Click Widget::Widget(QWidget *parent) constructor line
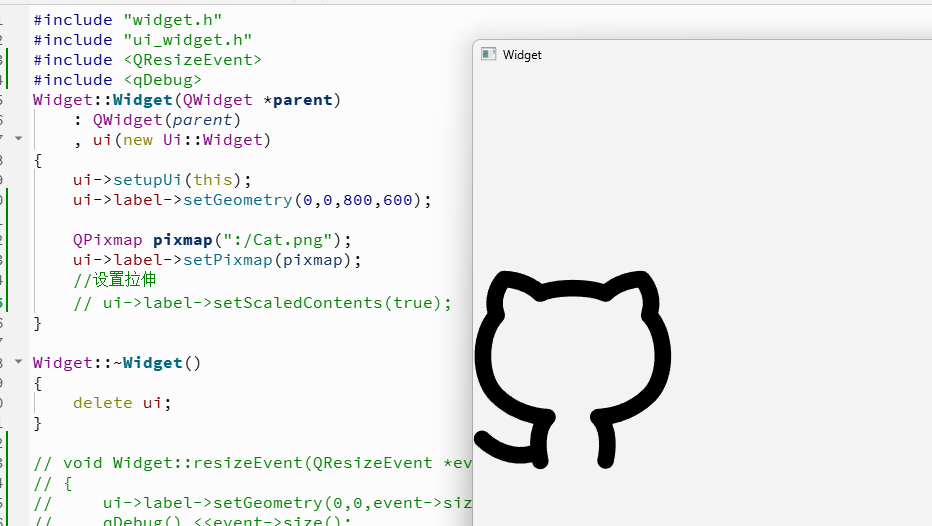This screenshot has width=932, height=526. (x=187, y=100)
